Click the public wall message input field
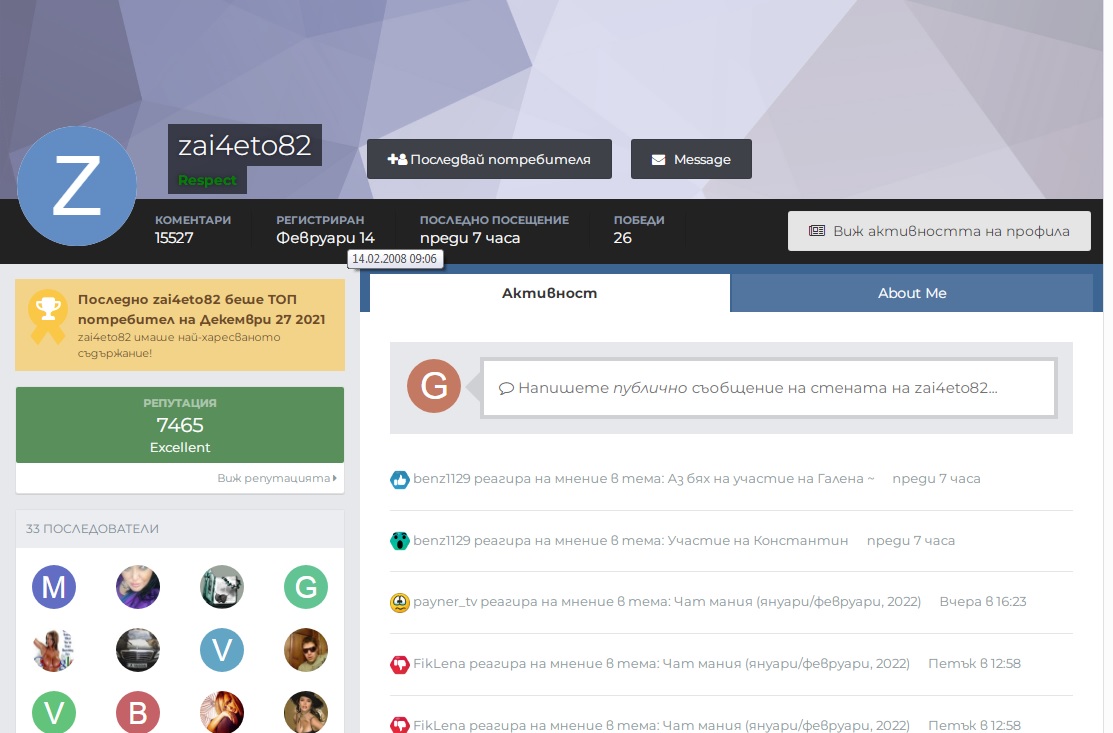Image resolution: width=1113 pixels, height=733 pixels. [x=768, y=388]
